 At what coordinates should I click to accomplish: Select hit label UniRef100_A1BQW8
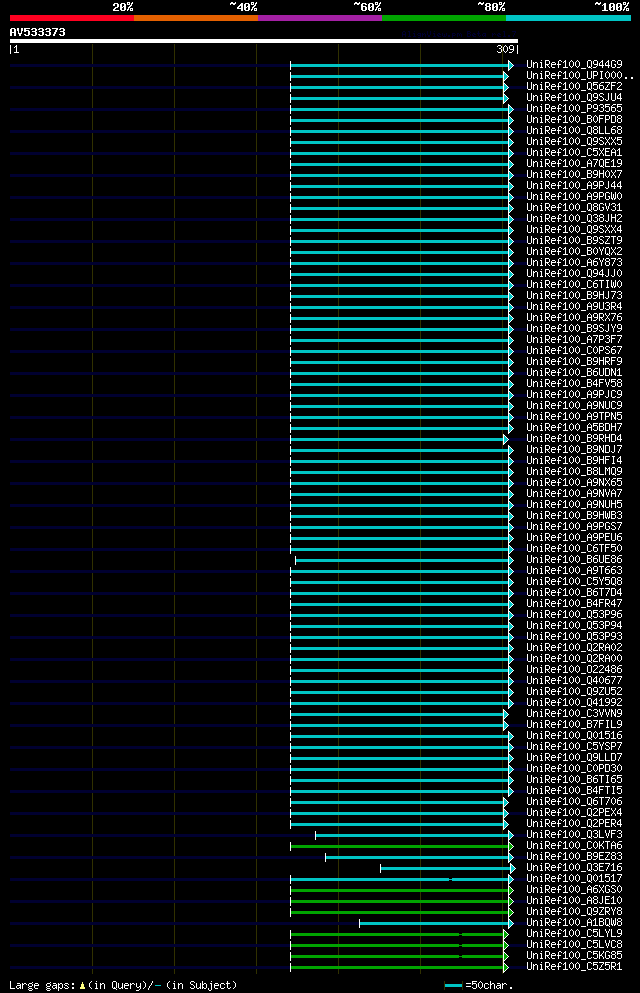pos(574,923)
